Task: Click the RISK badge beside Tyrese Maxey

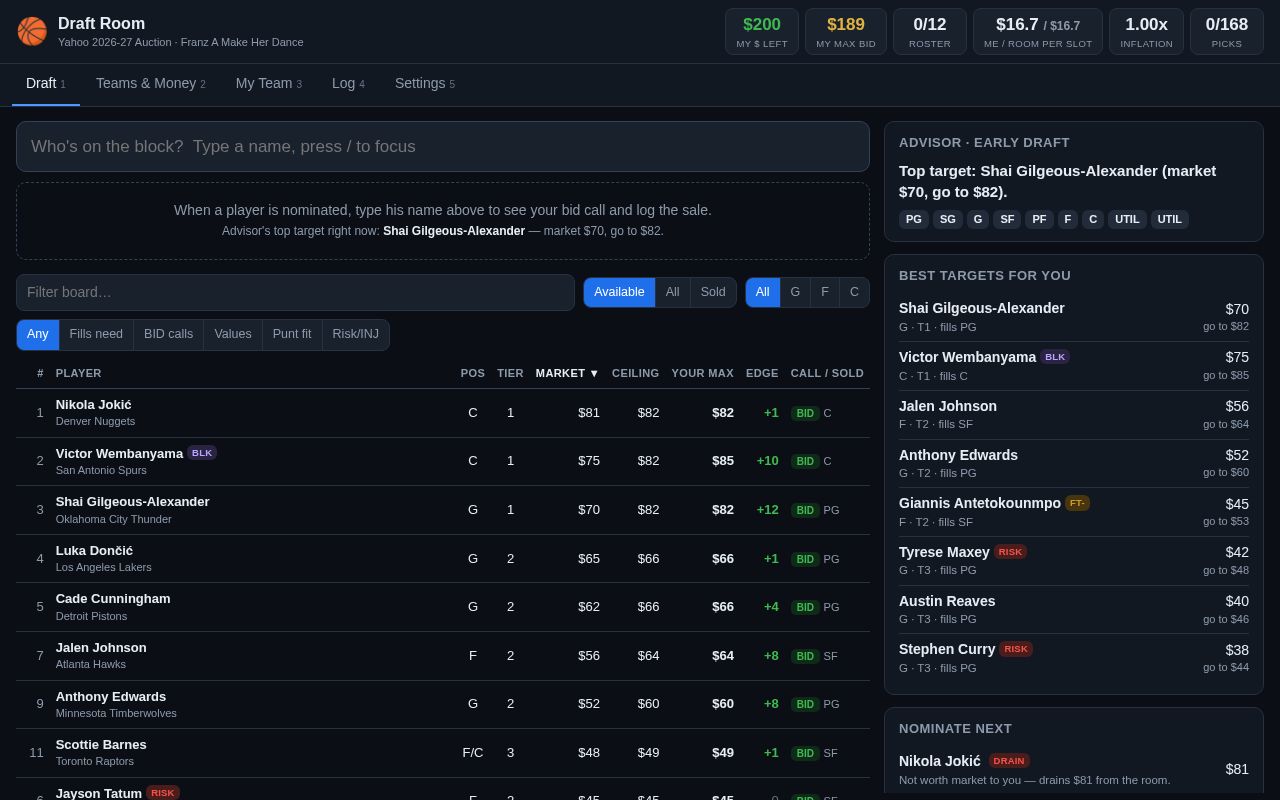Action: tap(1010, 552)
